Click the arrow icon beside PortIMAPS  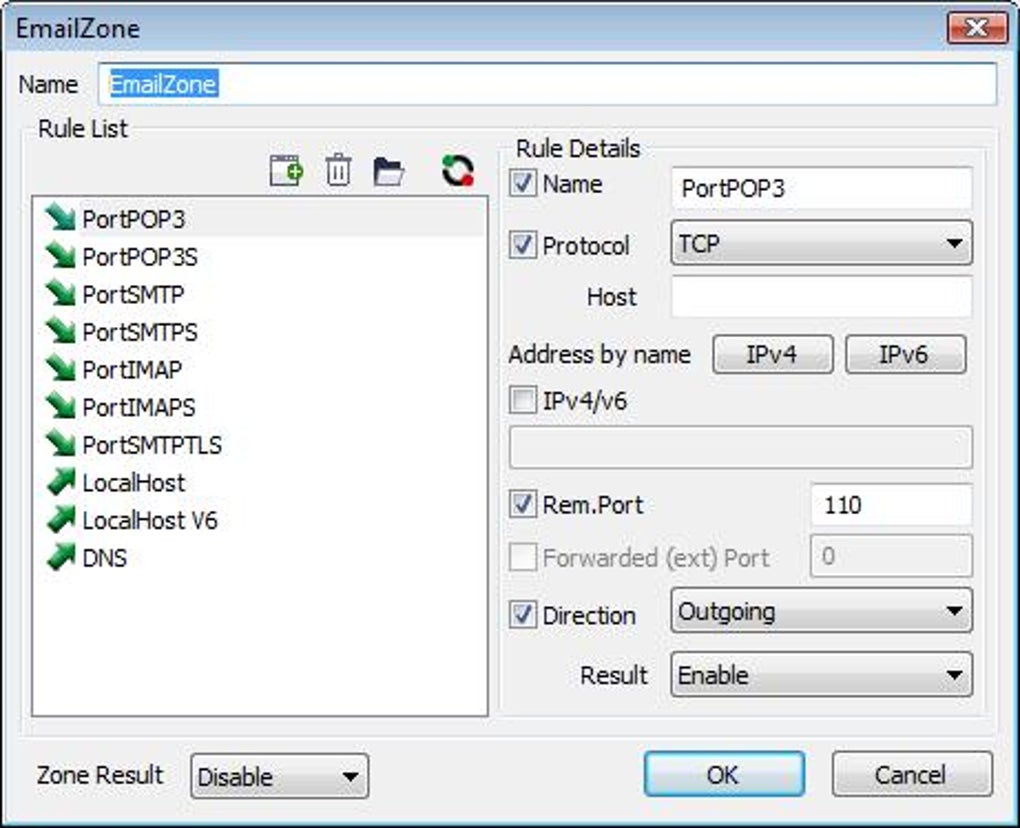tap(61, 407)
